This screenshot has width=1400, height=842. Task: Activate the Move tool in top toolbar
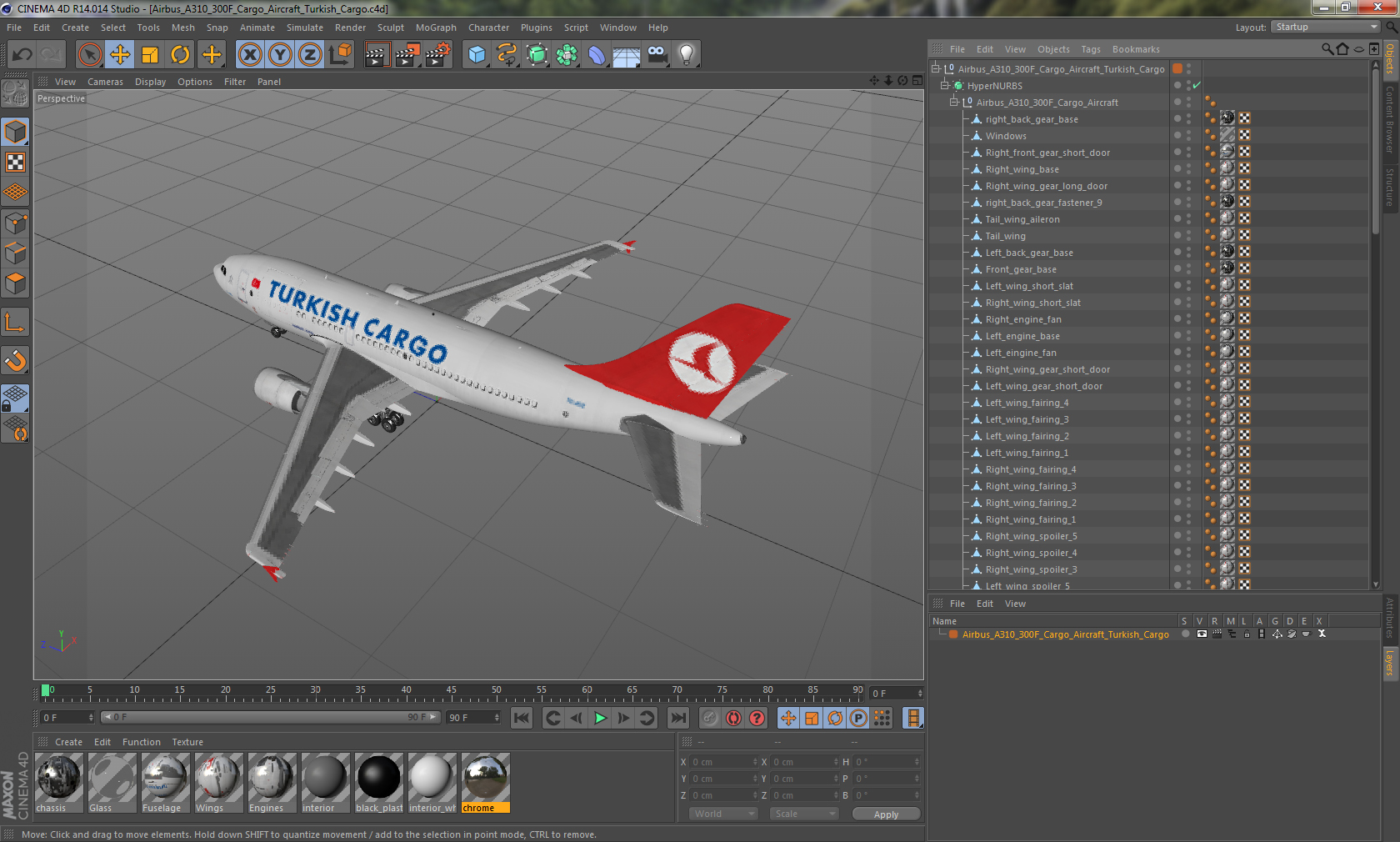pos(120,55)
